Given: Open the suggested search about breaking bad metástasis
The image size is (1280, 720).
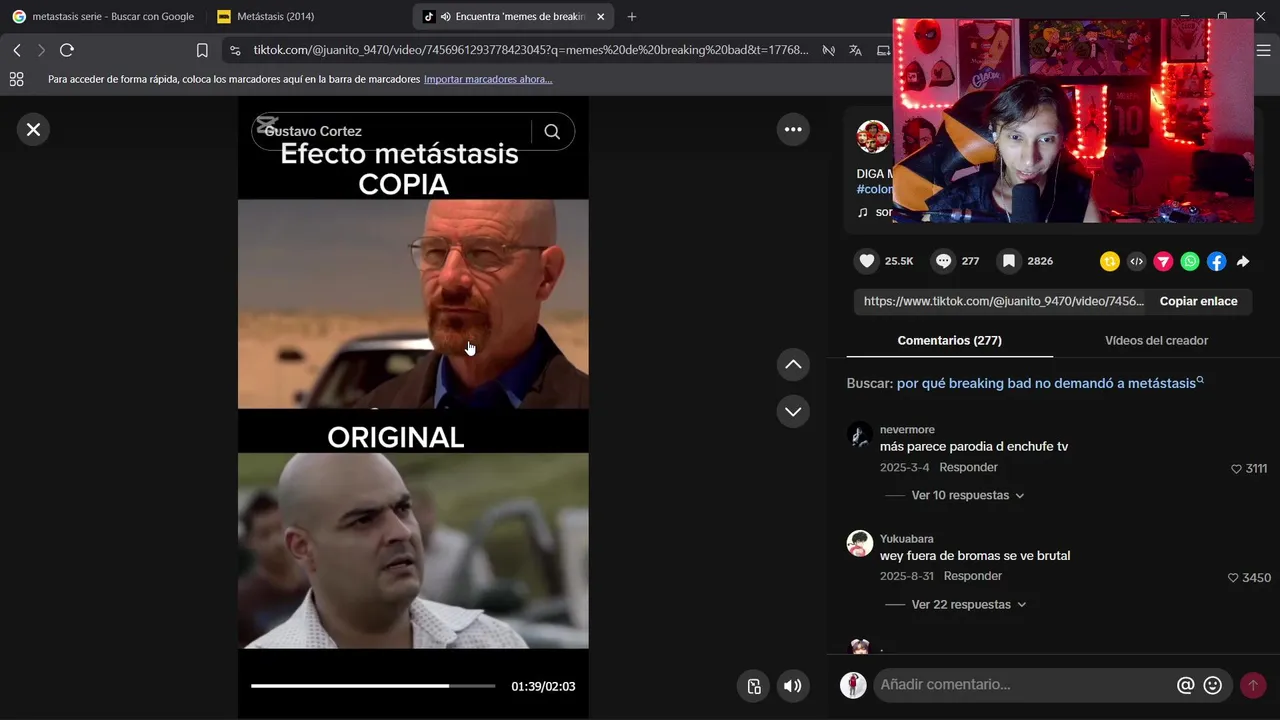Looking at the screenshot, I should [1050, 383].
